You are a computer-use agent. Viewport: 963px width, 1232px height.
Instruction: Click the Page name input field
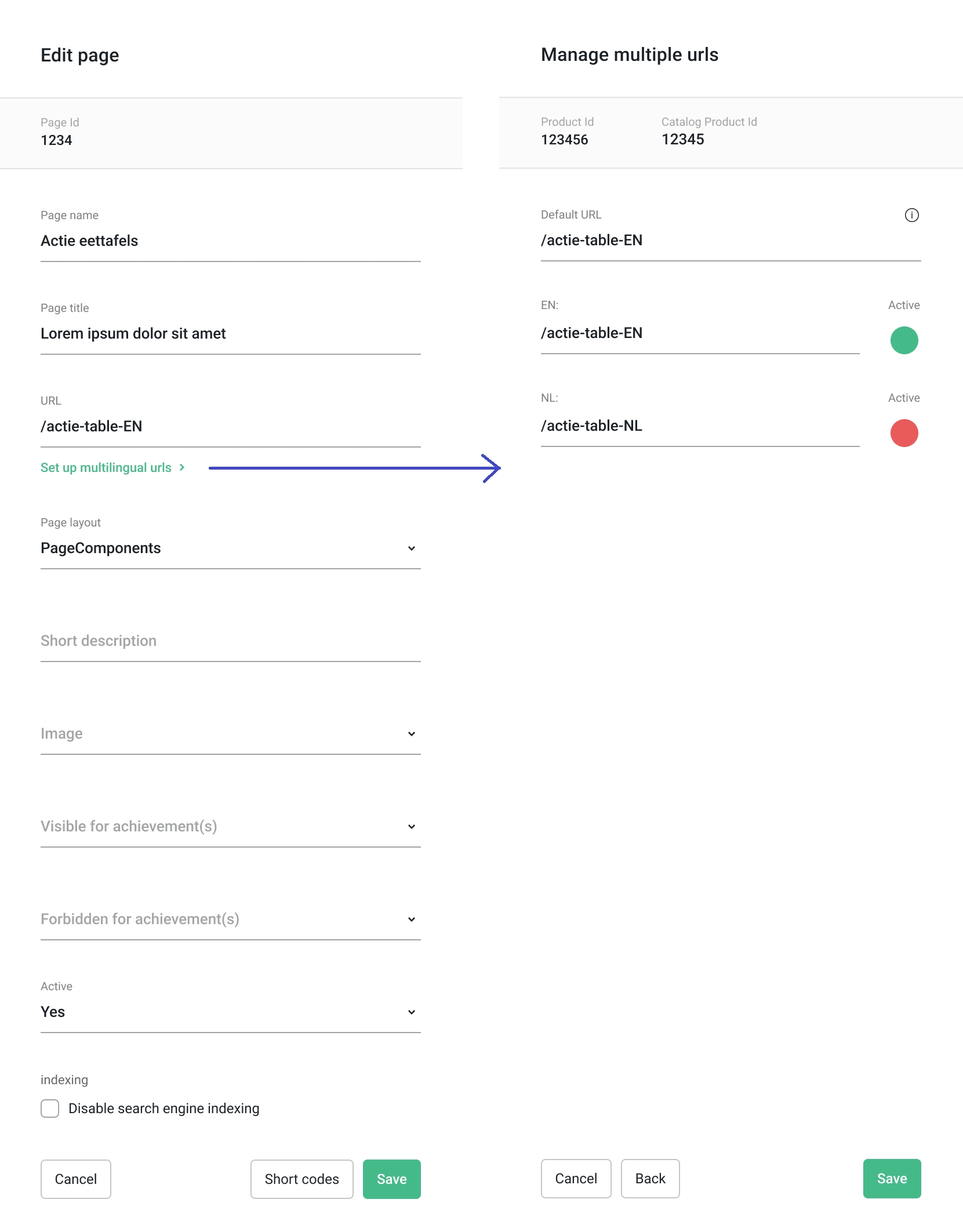click(230, 241)
